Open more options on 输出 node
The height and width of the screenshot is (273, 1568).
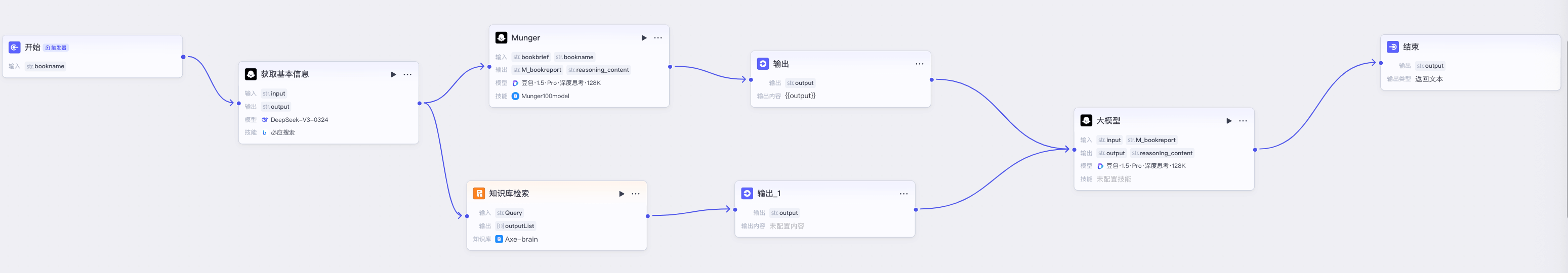pyautogui.click(x=920, y=64)
